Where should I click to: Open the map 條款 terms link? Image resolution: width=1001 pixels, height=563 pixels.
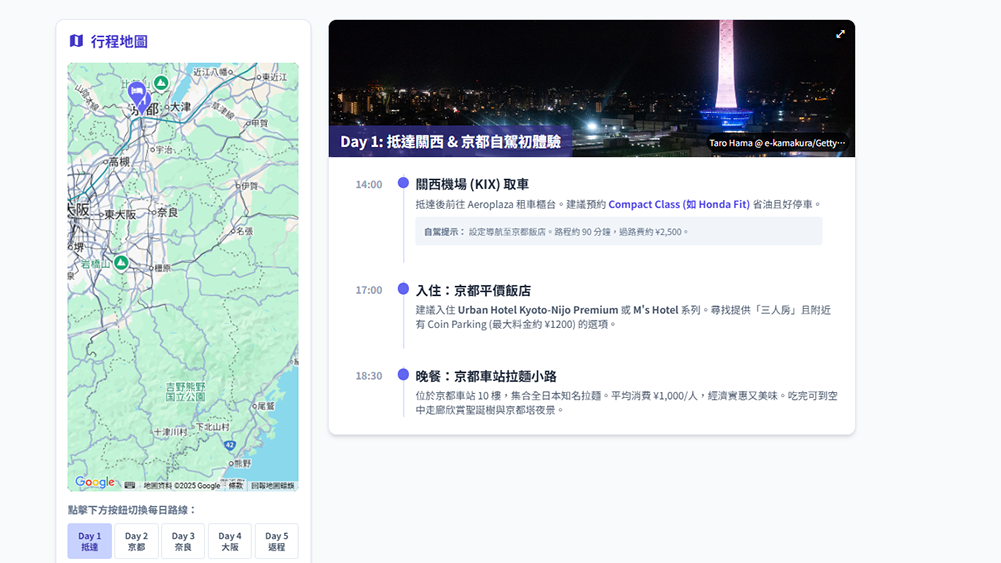(236, 486)
